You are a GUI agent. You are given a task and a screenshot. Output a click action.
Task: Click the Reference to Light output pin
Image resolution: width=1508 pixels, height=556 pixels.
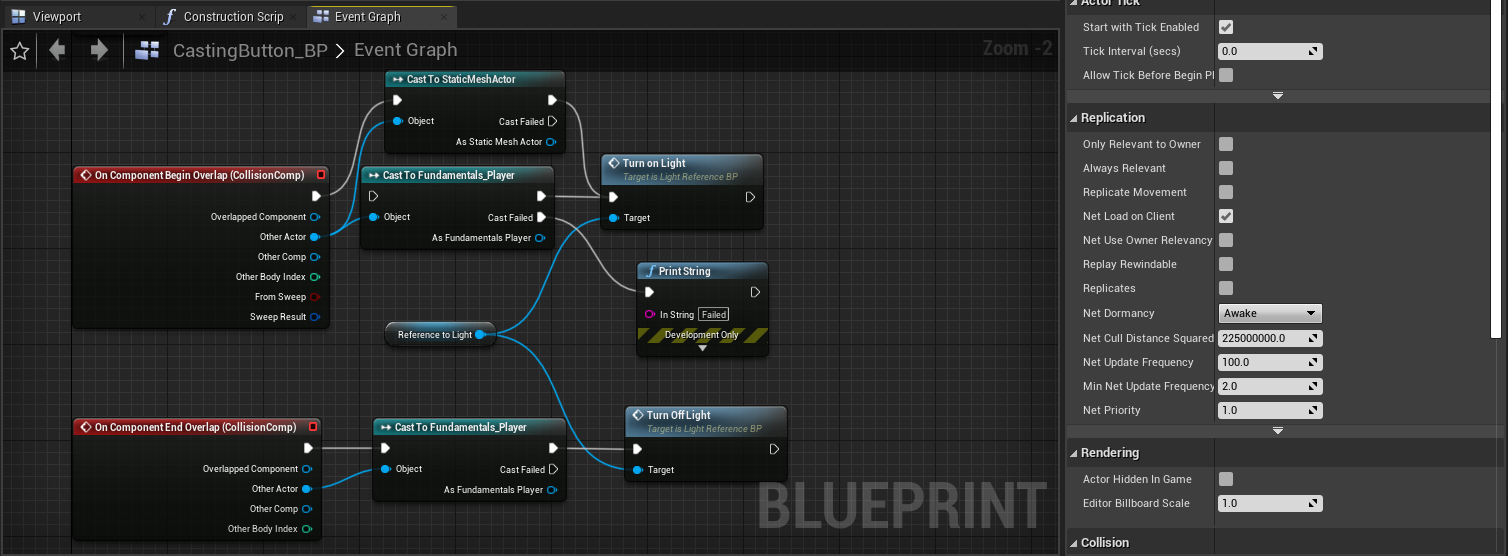tap(480, 335)
